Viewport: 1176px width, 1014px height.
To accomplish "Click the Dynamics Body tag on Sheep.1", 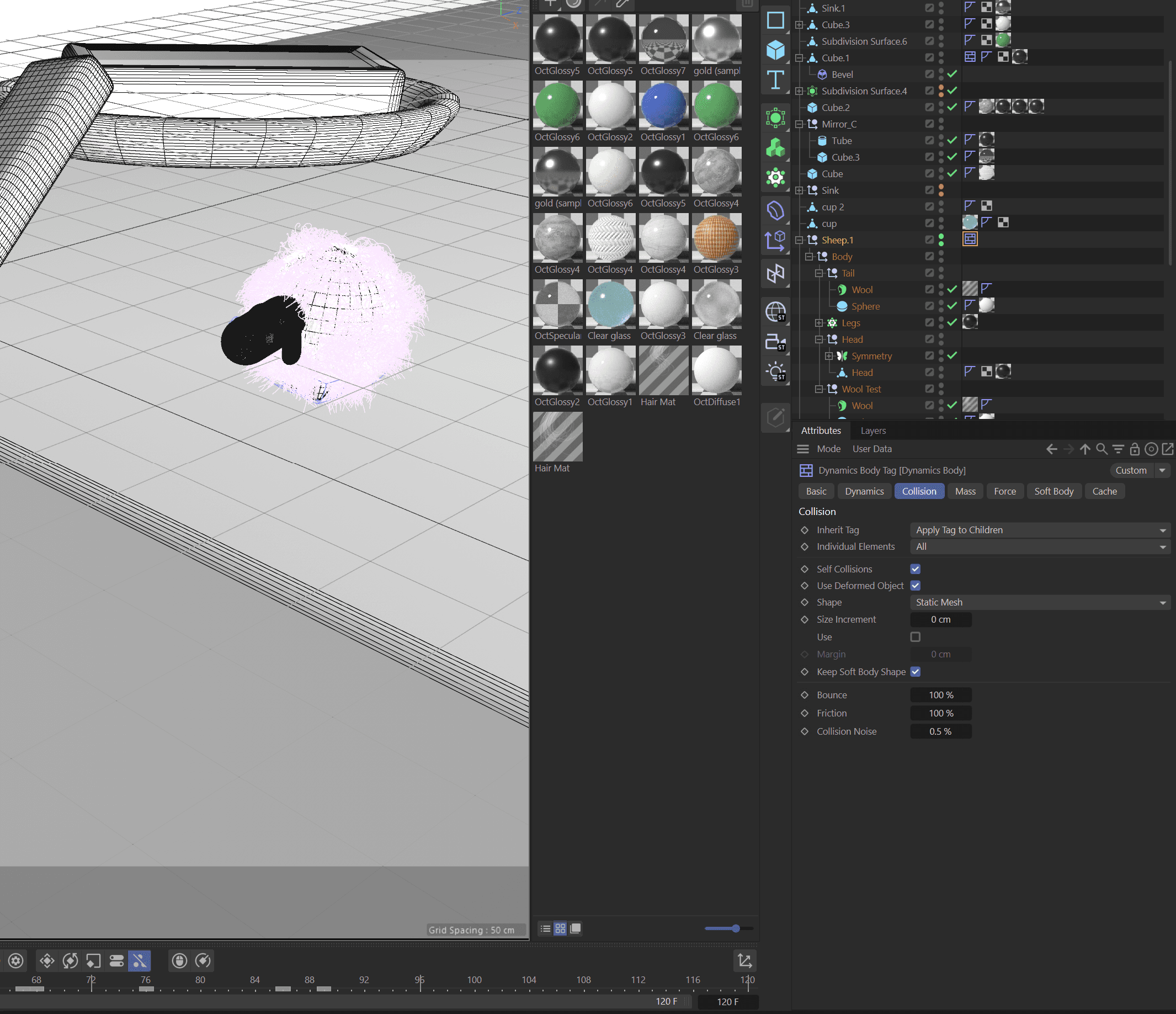I will click(970, 240).
